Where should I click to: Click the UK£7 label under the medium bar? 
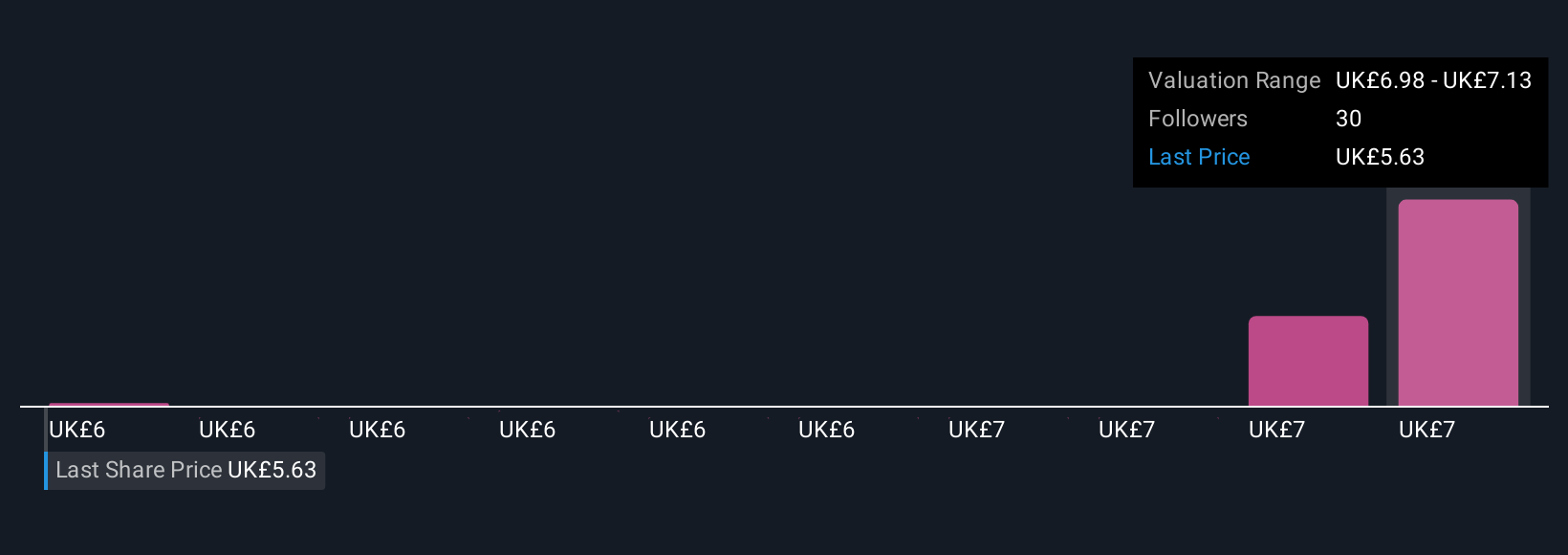1276,430
